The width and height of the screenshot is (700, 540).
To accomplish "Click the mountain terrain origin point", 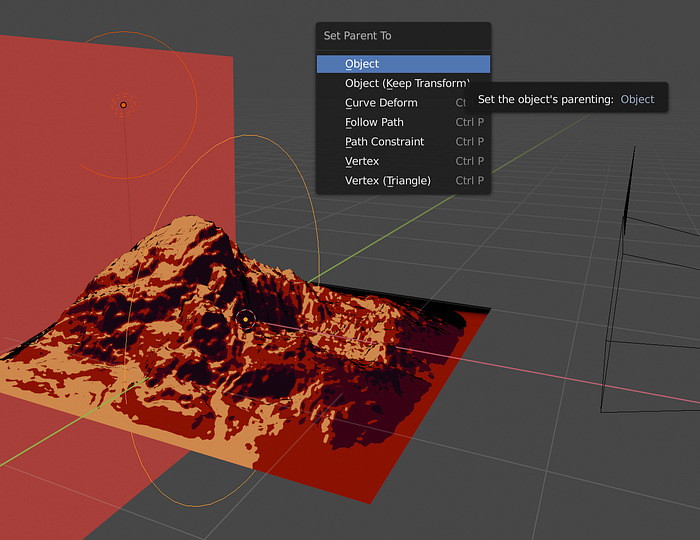I will 246,320.
